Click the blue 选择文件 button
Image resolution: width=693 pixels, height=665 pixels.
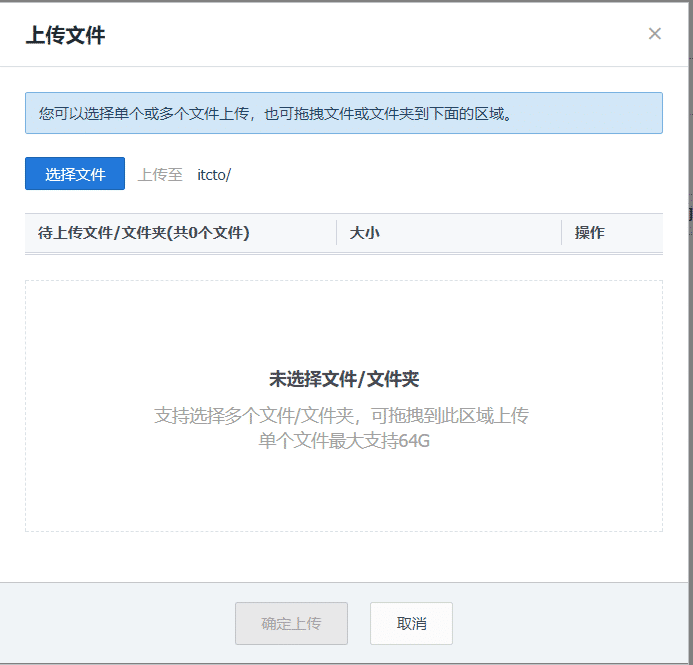coord(75,174)
